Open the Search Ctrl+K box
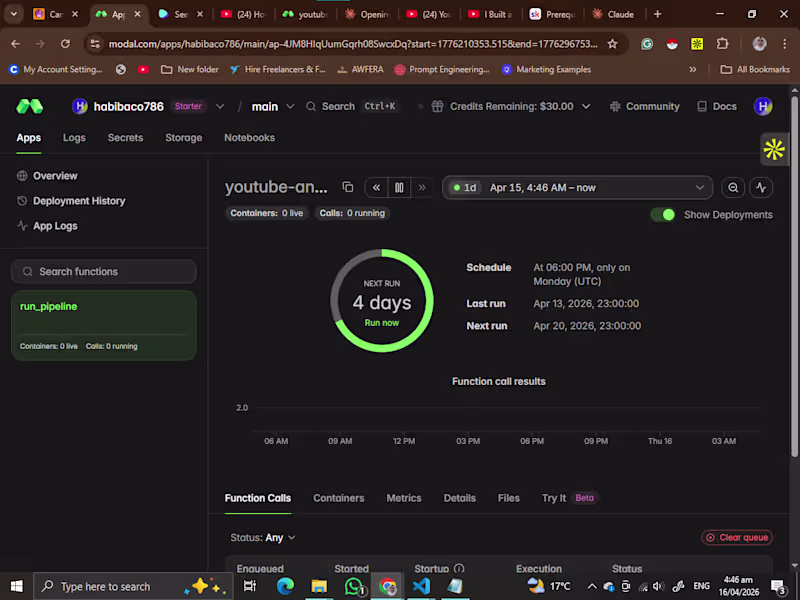800x600 pixels. click(352, 106)
